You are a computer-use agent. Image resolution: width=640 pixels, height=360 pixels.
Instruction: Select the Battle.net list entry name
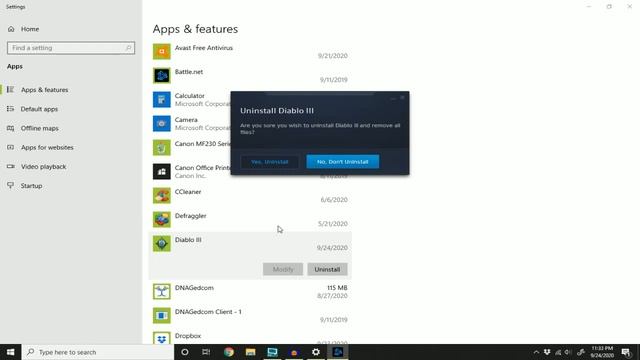coord(189,72)
